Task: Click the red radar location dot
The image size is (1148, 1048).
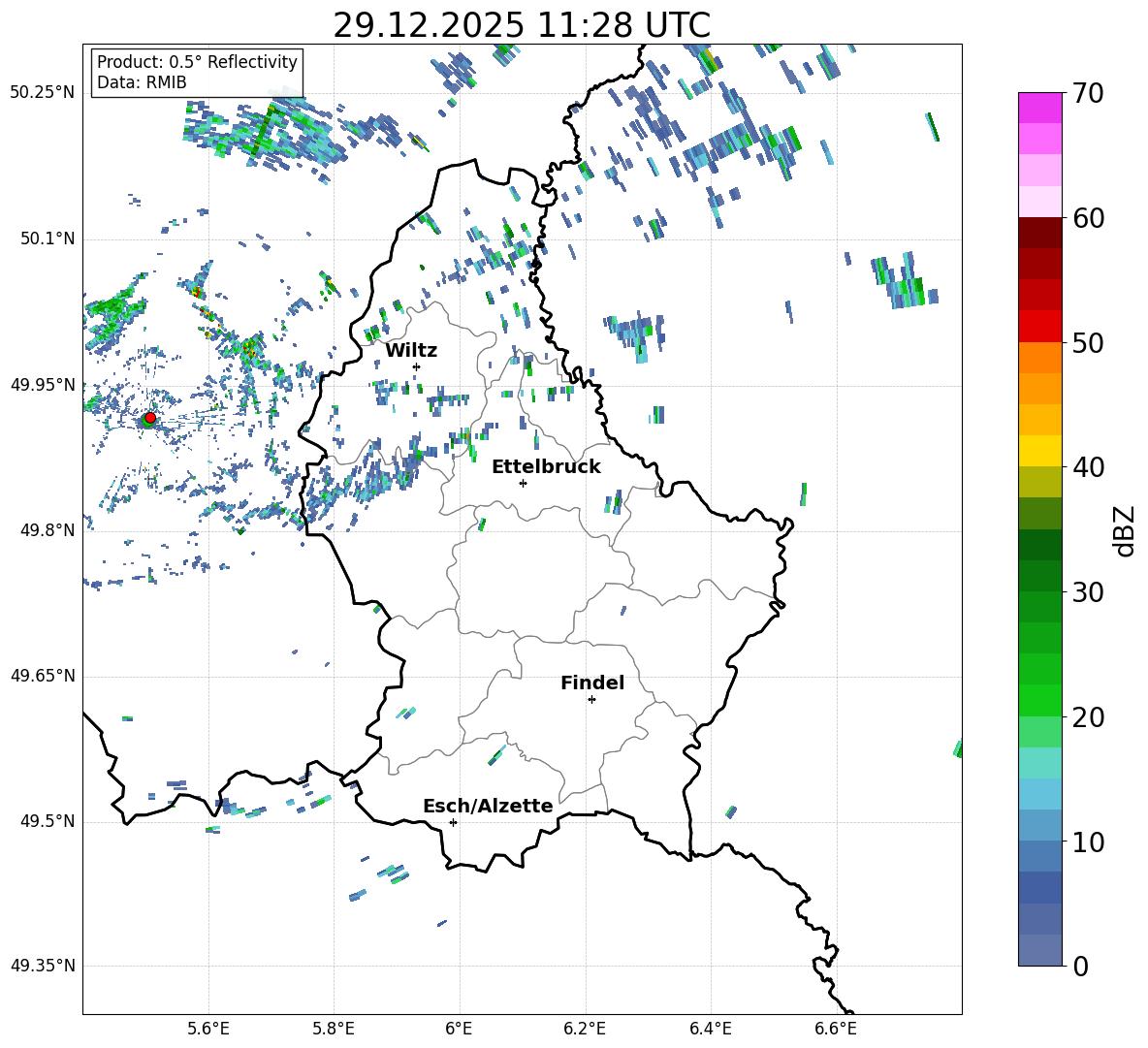Action: pos(150,418)
